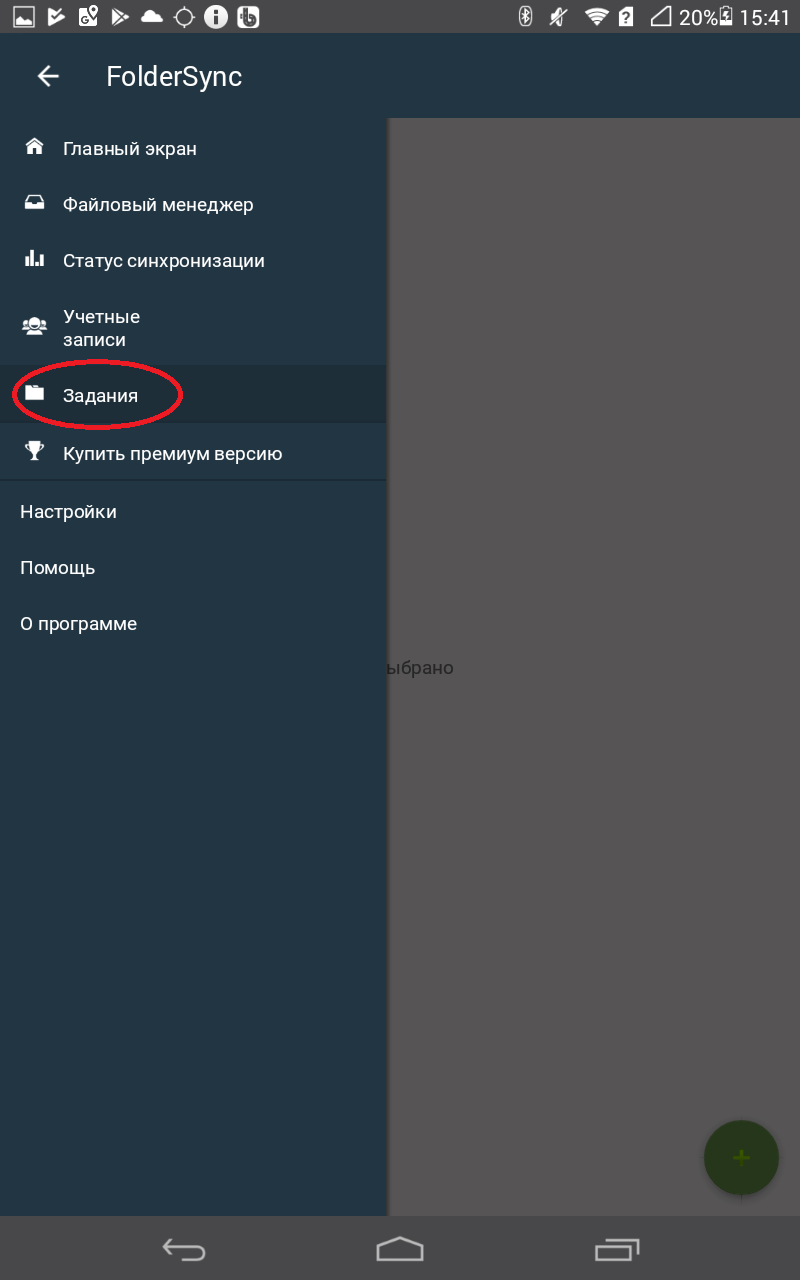Choose Купить премиум версию

(193, 452)
